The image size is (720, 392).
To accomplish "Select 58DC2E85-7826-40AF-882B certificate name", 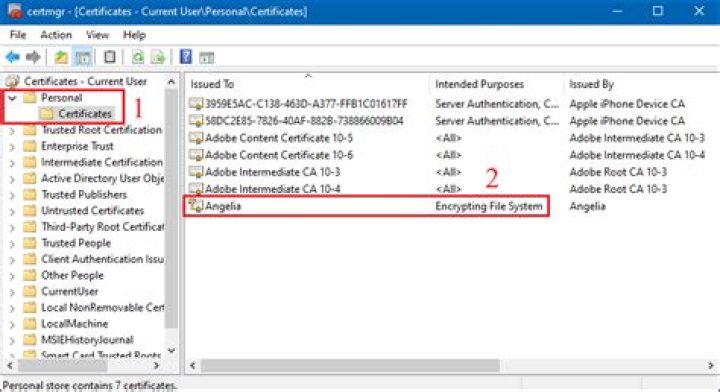I will [x=304, y=121].
